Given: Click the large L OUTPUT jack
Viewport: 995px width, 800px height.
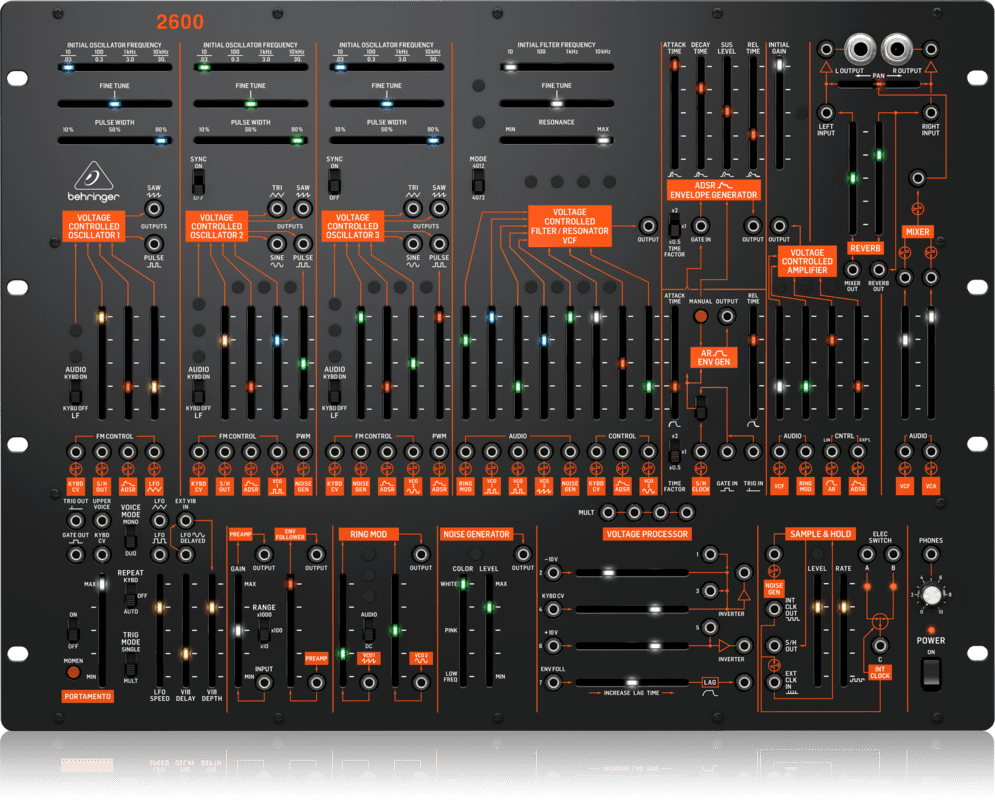Looking at the screenshot, I should (x=860, y=49).
